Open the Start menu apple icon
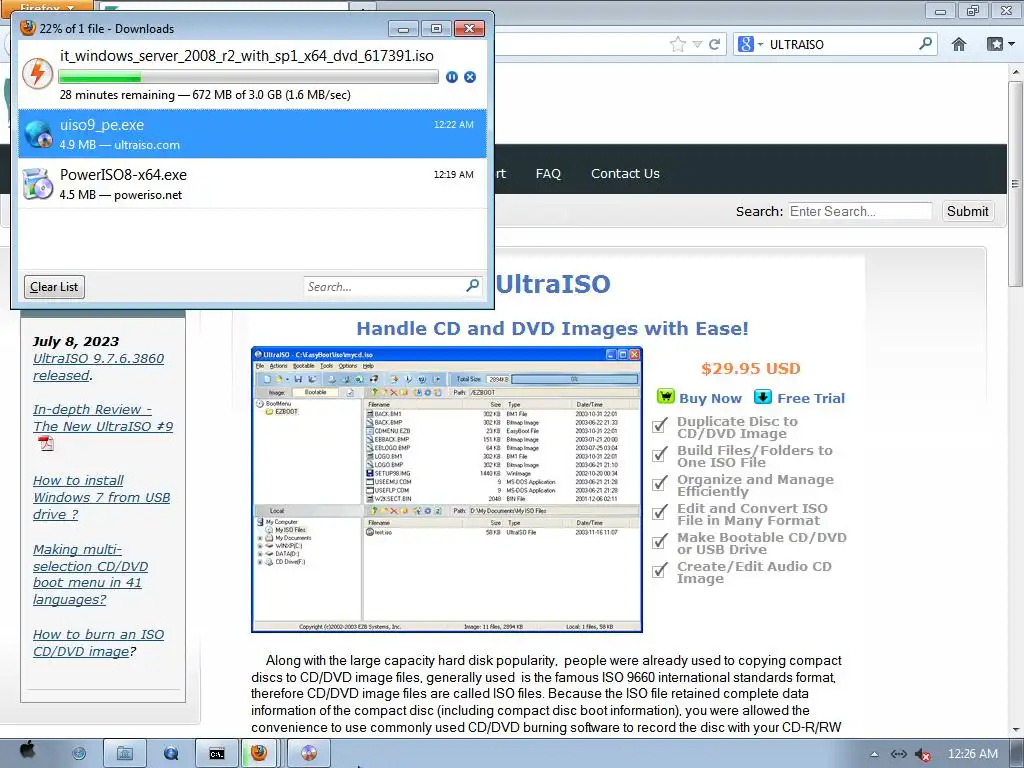Viewport: 1024px width, 768px height. point(27,752)
